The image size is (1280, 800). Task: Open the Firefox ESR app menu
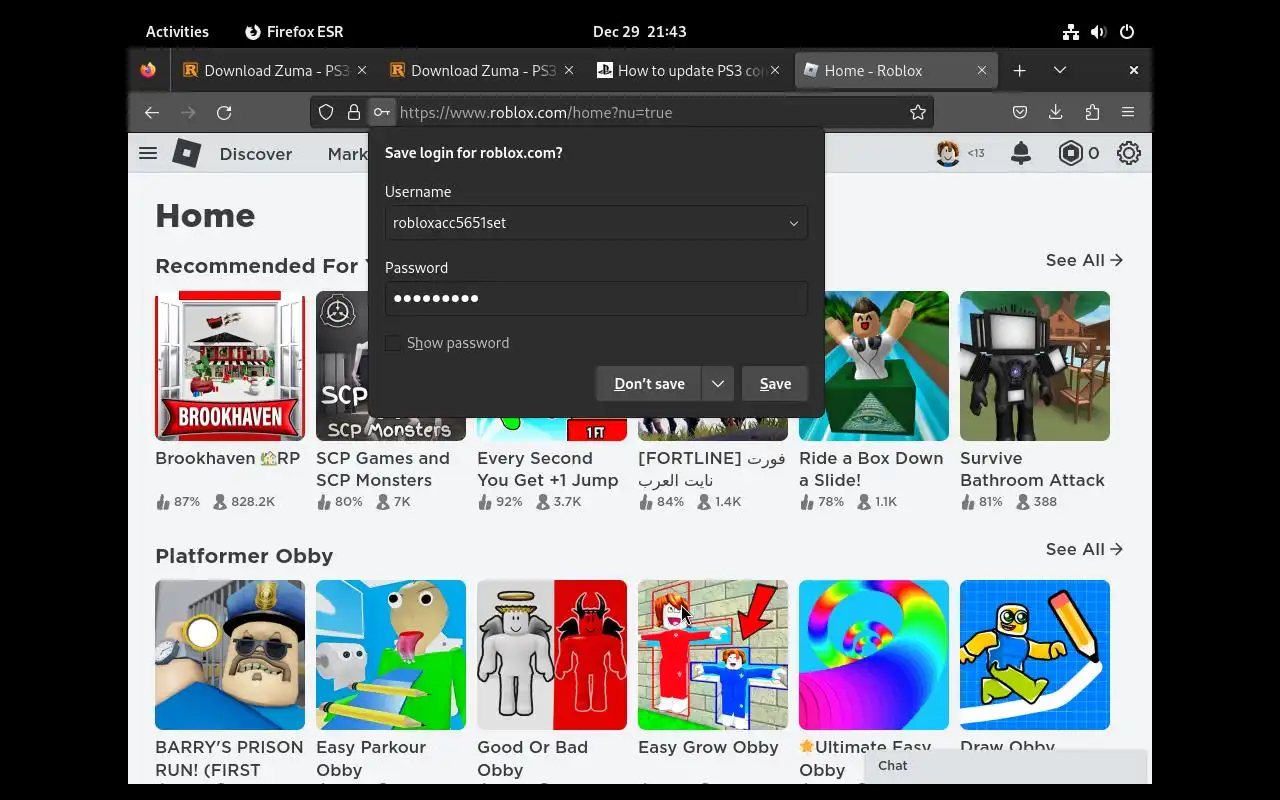[294, 32]
